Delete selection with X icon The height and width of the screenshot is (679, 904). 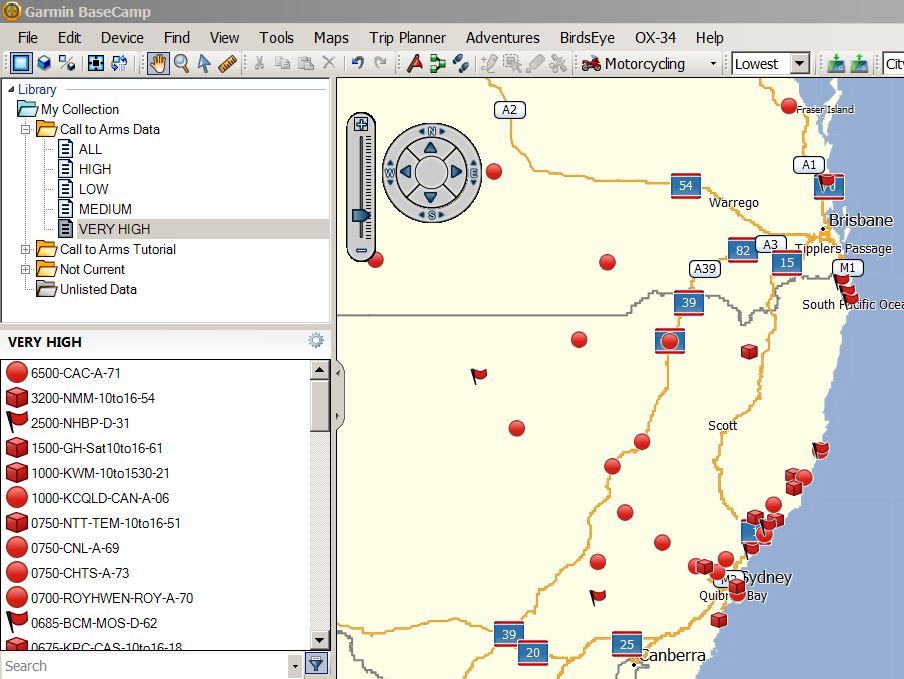coord(329,63)
